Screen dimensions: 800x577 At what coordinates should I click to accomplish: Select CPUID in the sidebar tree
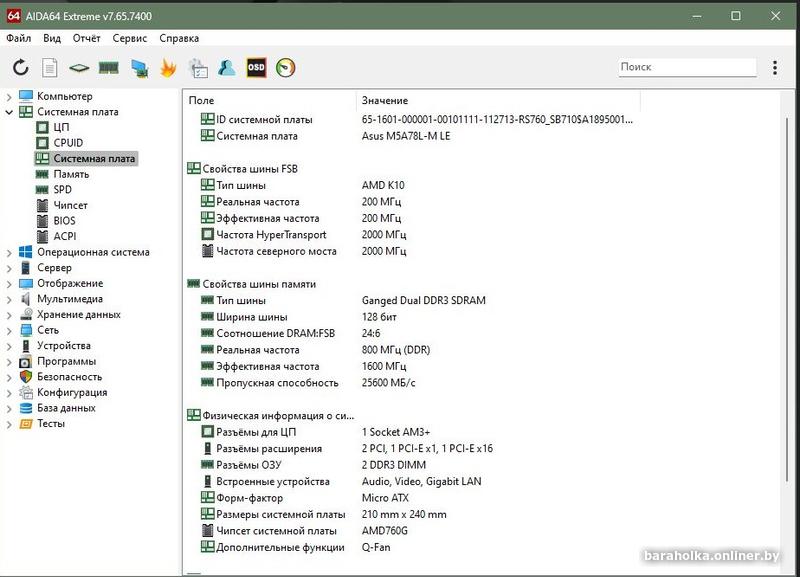(x=68, y=143)
